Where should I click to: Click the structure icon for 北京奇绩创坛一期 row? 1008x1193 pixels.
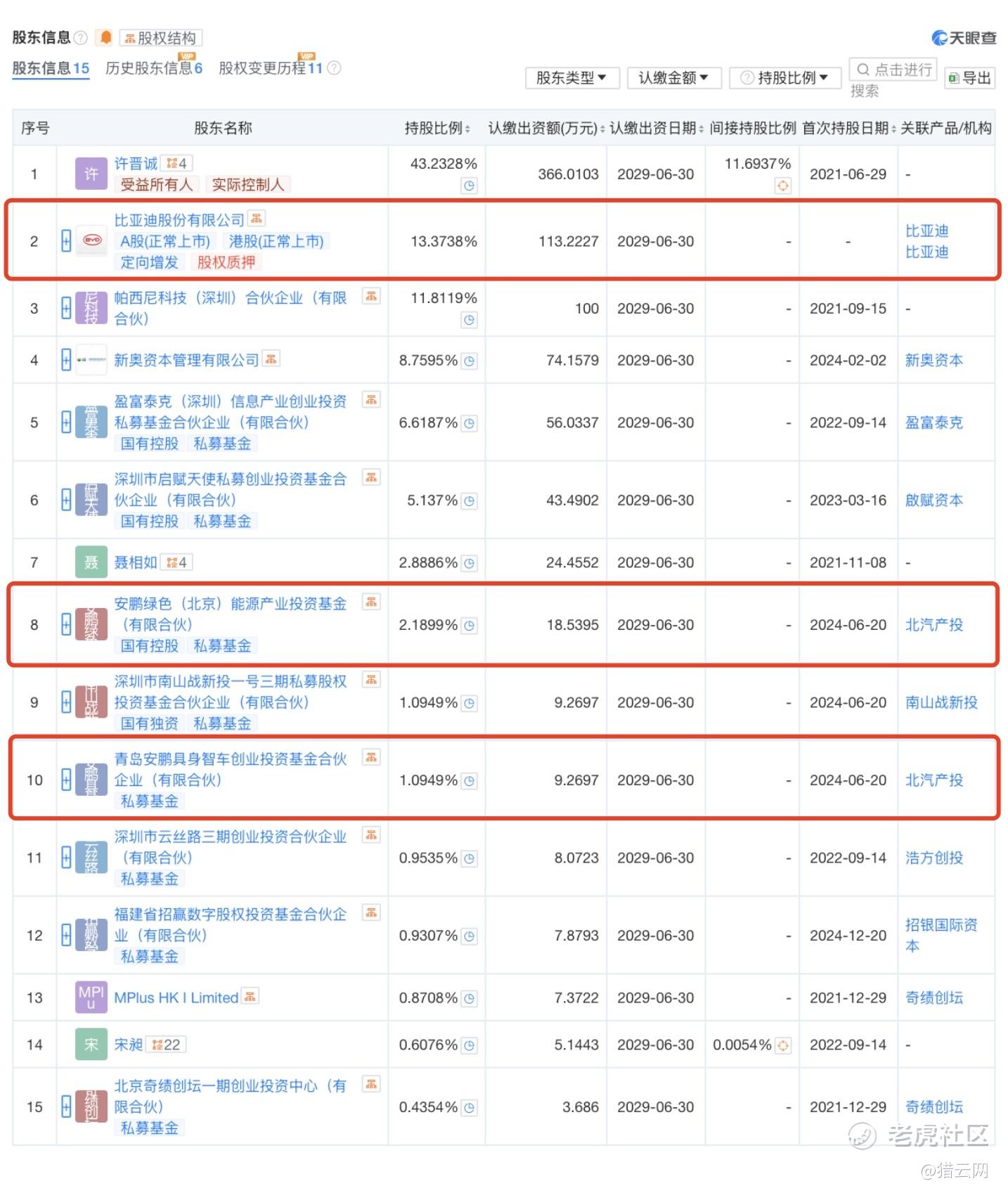click(371, 1084)
